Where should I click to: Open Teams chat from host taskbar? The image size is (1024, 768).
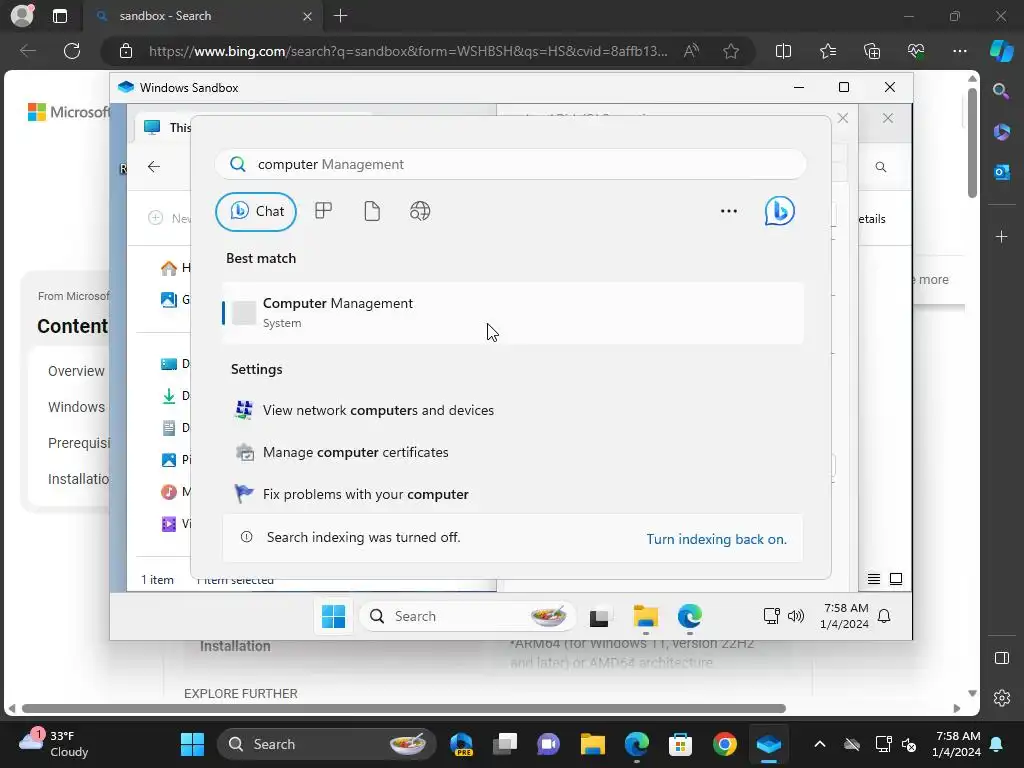pos(549,744)
